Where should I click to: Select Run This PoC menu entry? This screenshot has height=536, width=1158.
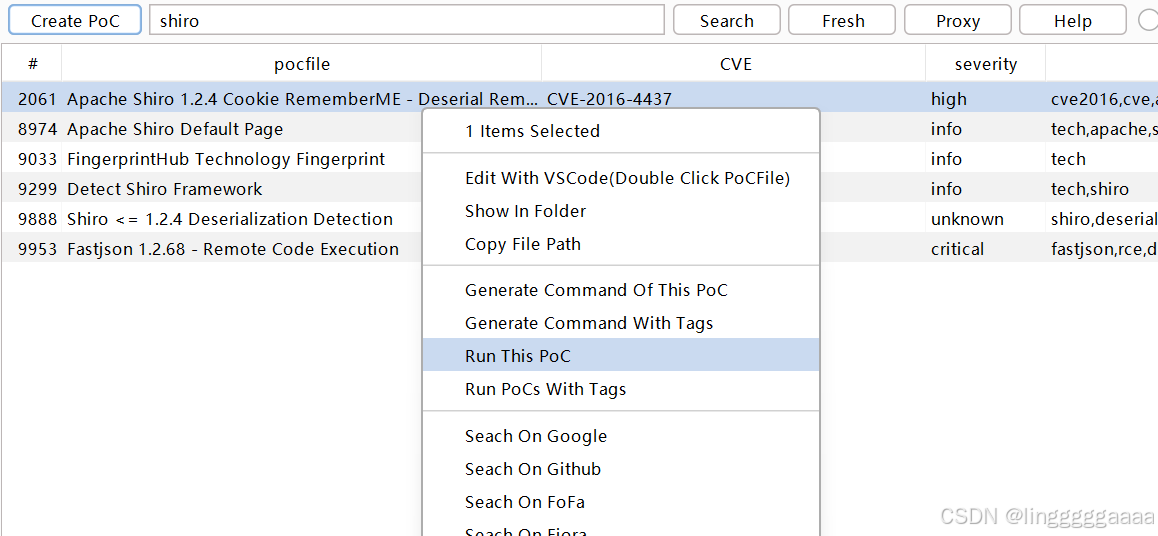click(x=621, y=356)
